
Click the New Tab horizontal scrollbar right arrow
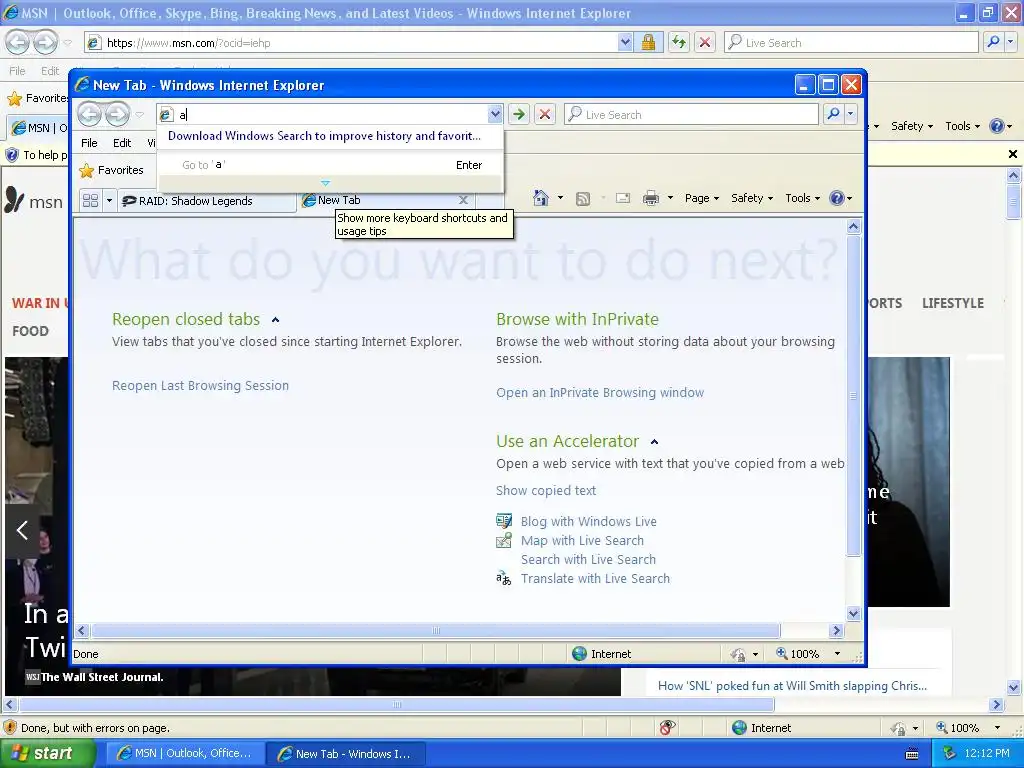tap(837, 630)
